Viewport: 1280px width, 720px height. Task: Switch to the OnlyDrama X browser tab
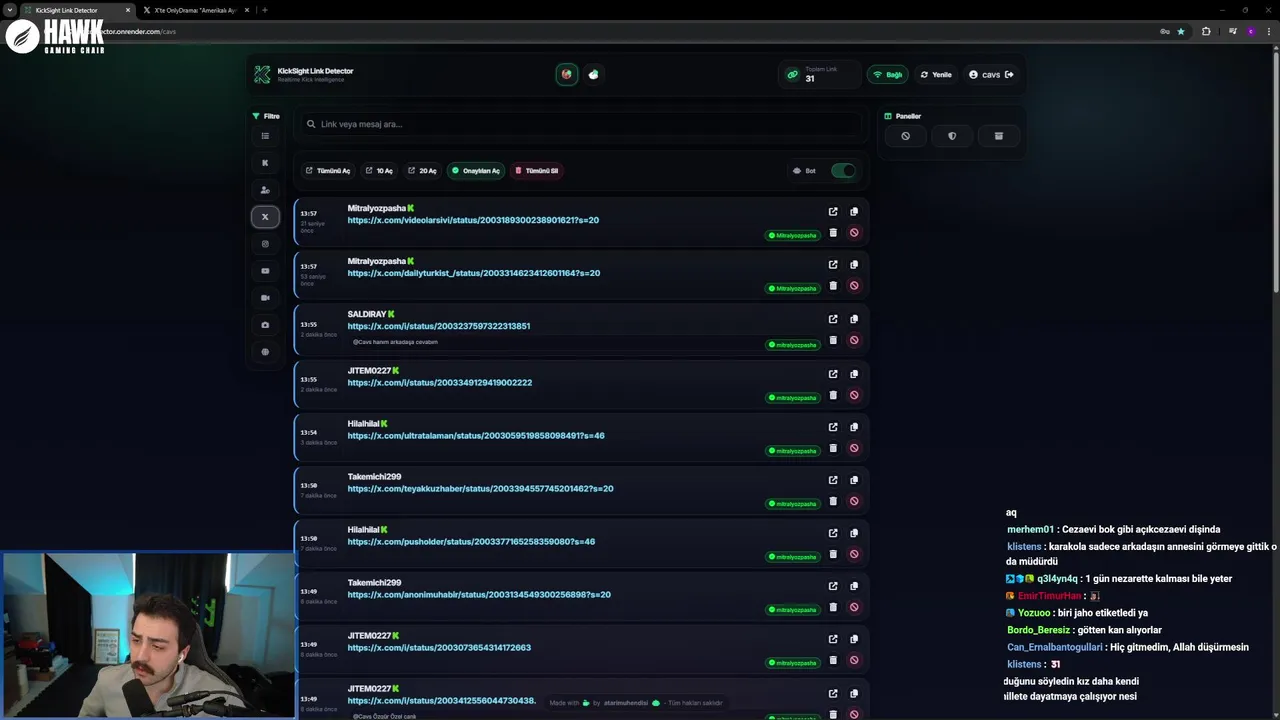click(x=196, y=10)
